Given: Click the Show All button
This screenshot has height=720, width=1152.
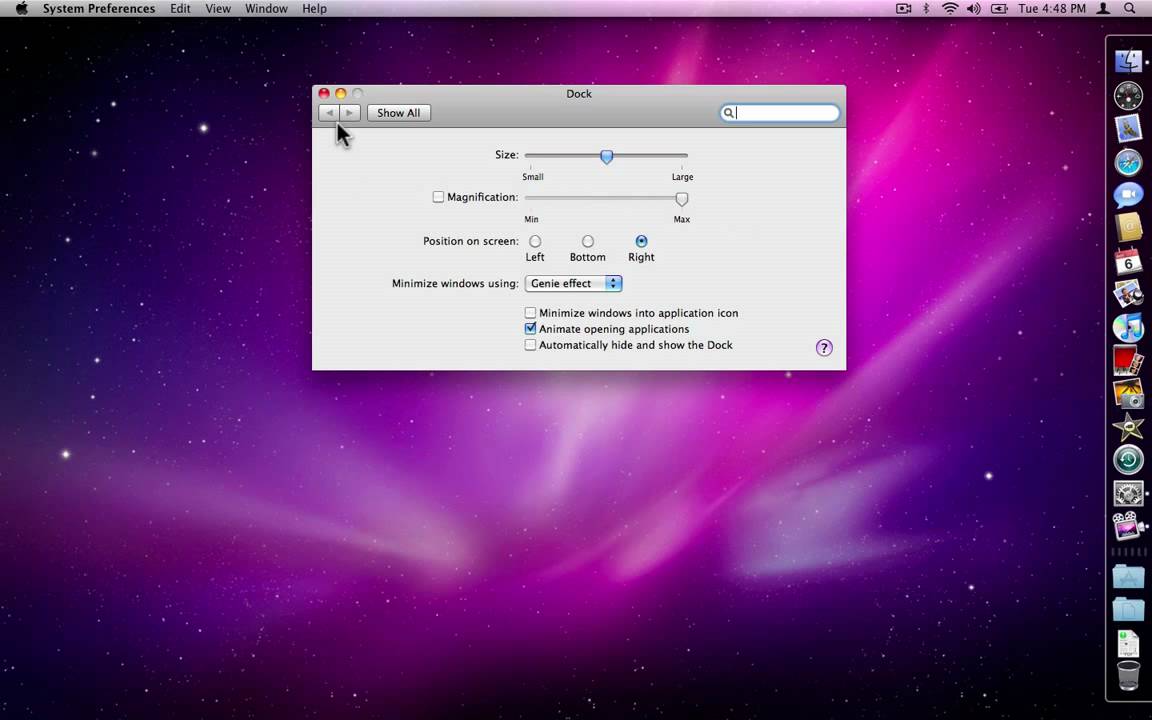Looking at the screenshot, I should point(399,113).
